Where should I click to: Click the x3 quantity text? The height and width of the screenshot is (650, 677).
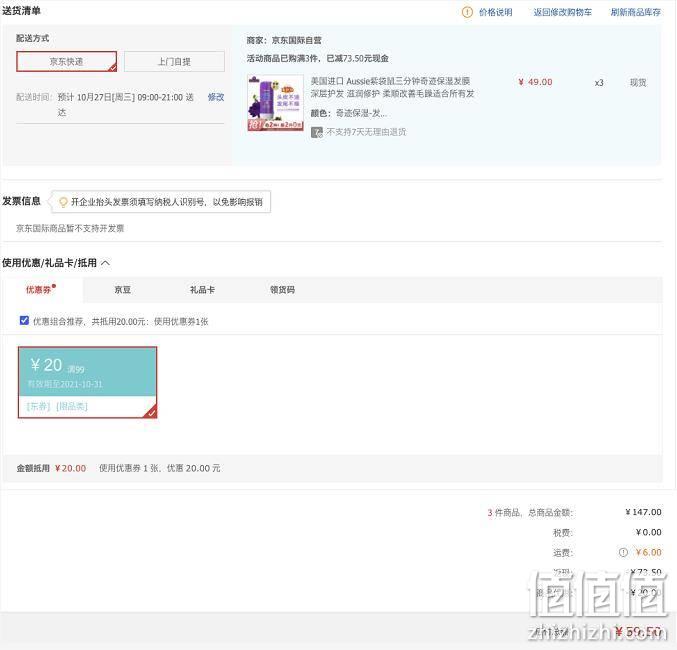point(599,82)
